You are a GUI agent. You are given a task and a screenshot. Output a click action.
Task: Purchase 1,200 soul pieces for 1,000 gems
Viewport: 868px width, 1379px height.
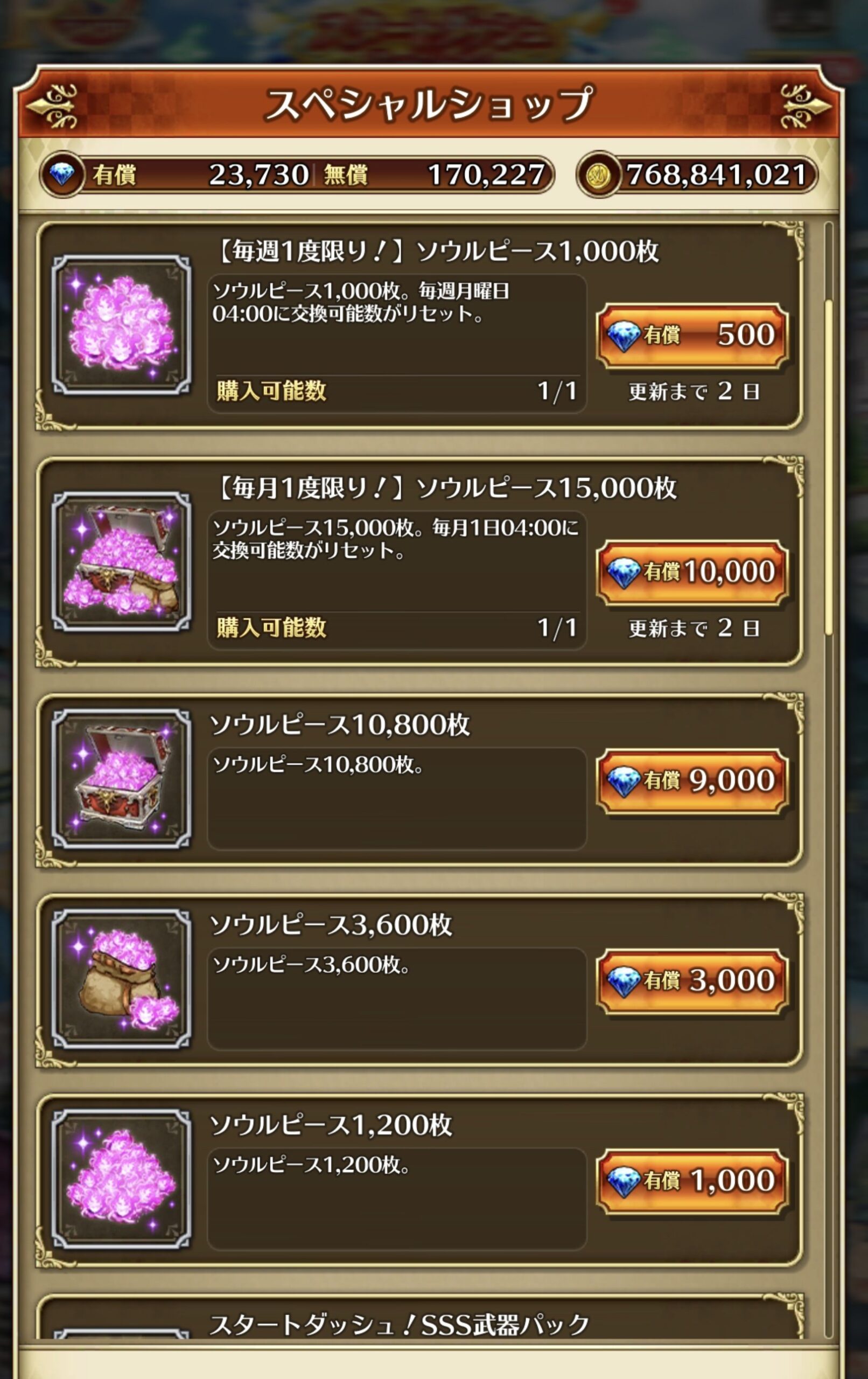692,1181
